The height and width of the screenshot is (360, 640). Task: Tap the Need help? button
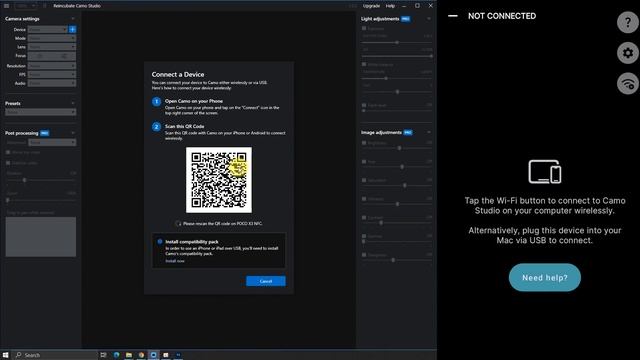click(544, 278)
